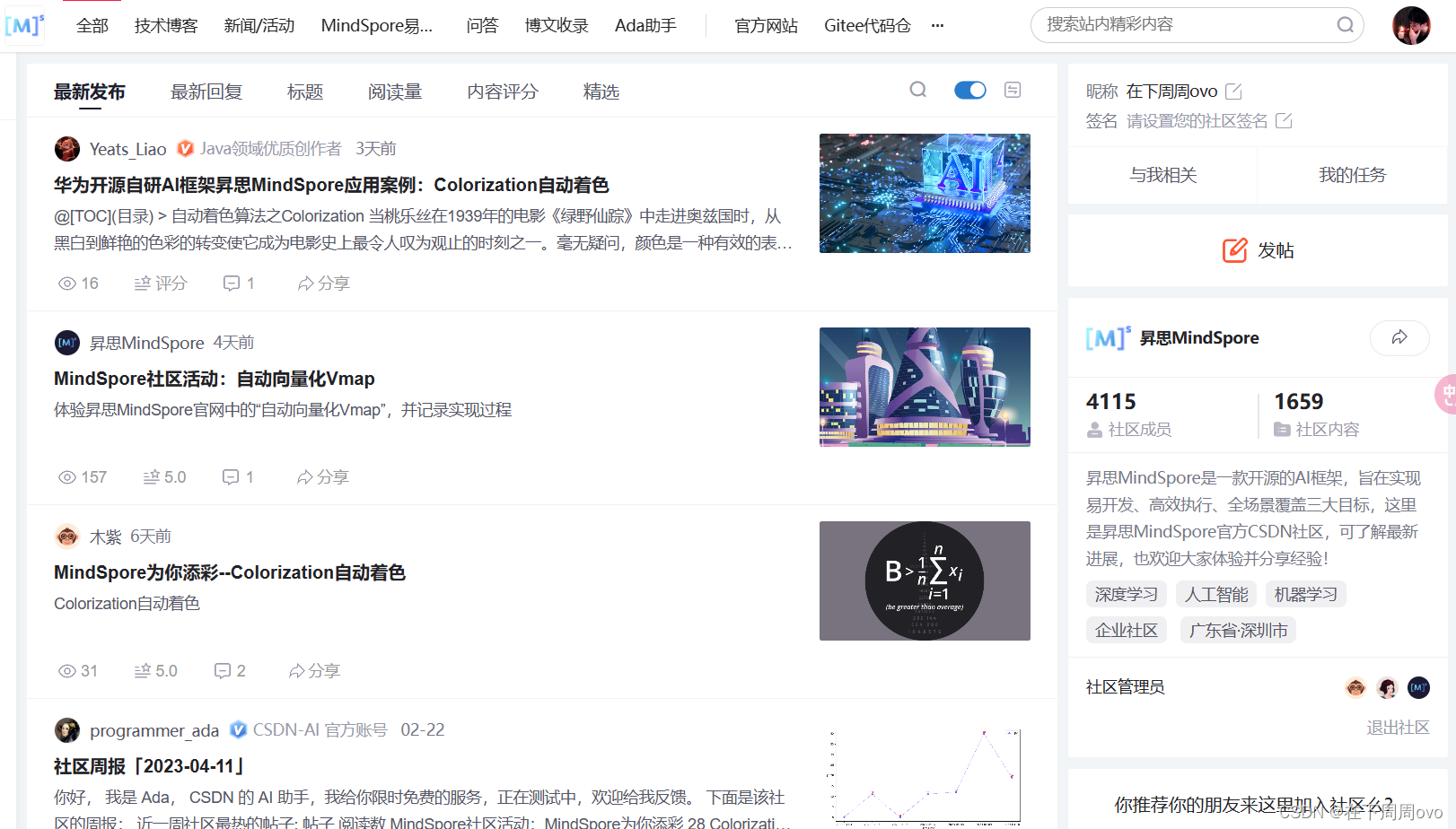Click the 深度学习 tag

(1126, 595)
